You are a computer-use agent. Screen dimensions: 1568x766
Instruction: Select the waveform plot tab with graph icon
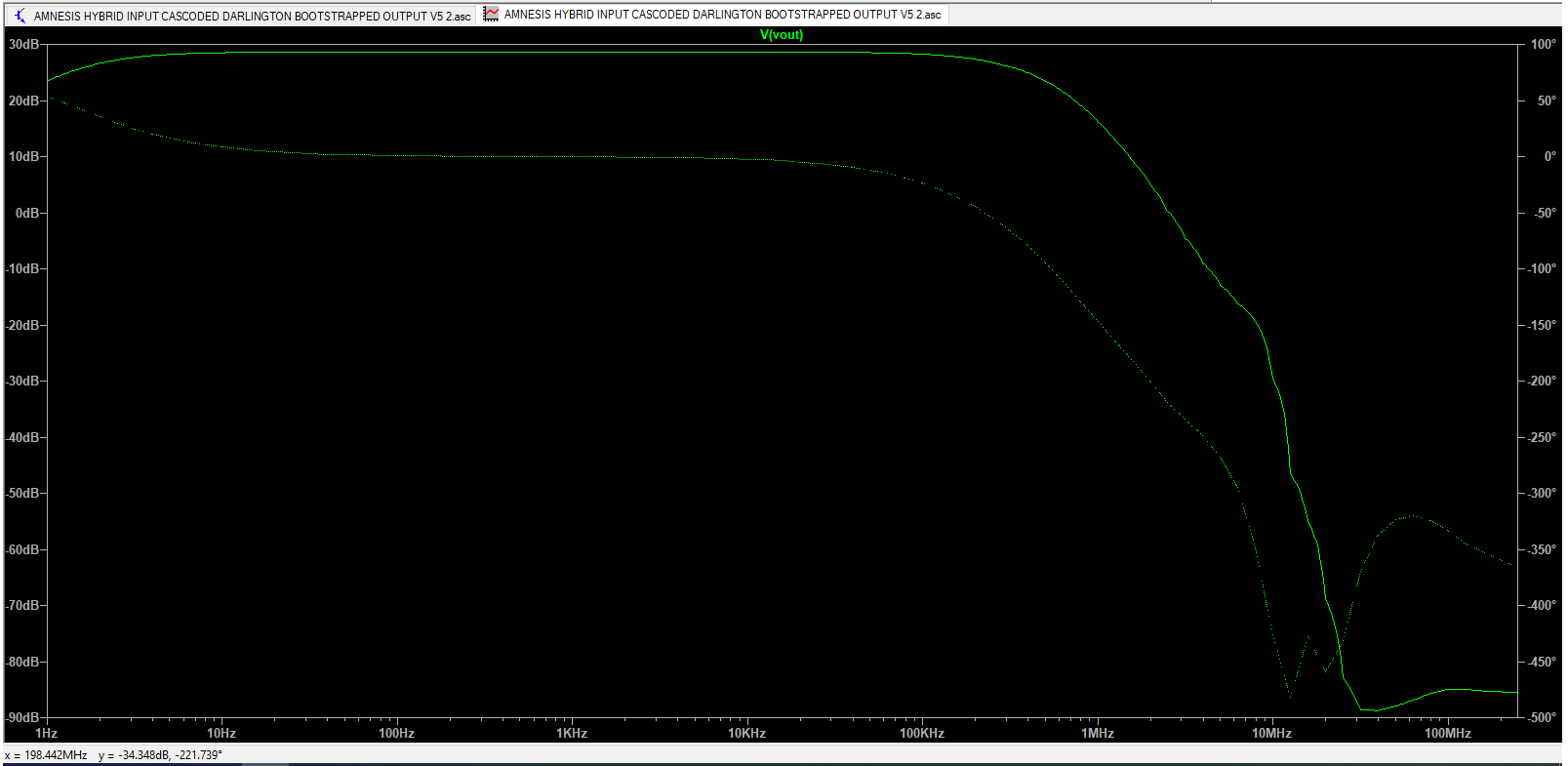713,15
